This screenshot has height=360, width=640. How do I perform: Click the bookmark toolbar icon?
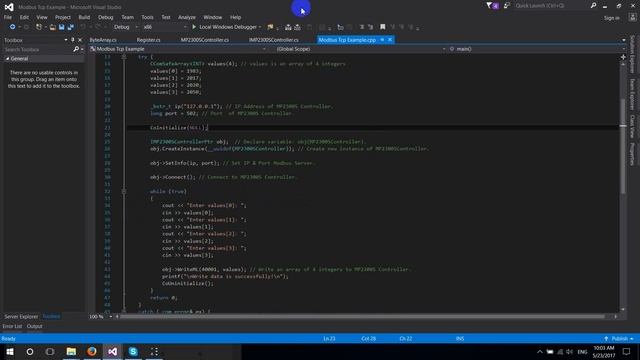(x=382, y=27)
